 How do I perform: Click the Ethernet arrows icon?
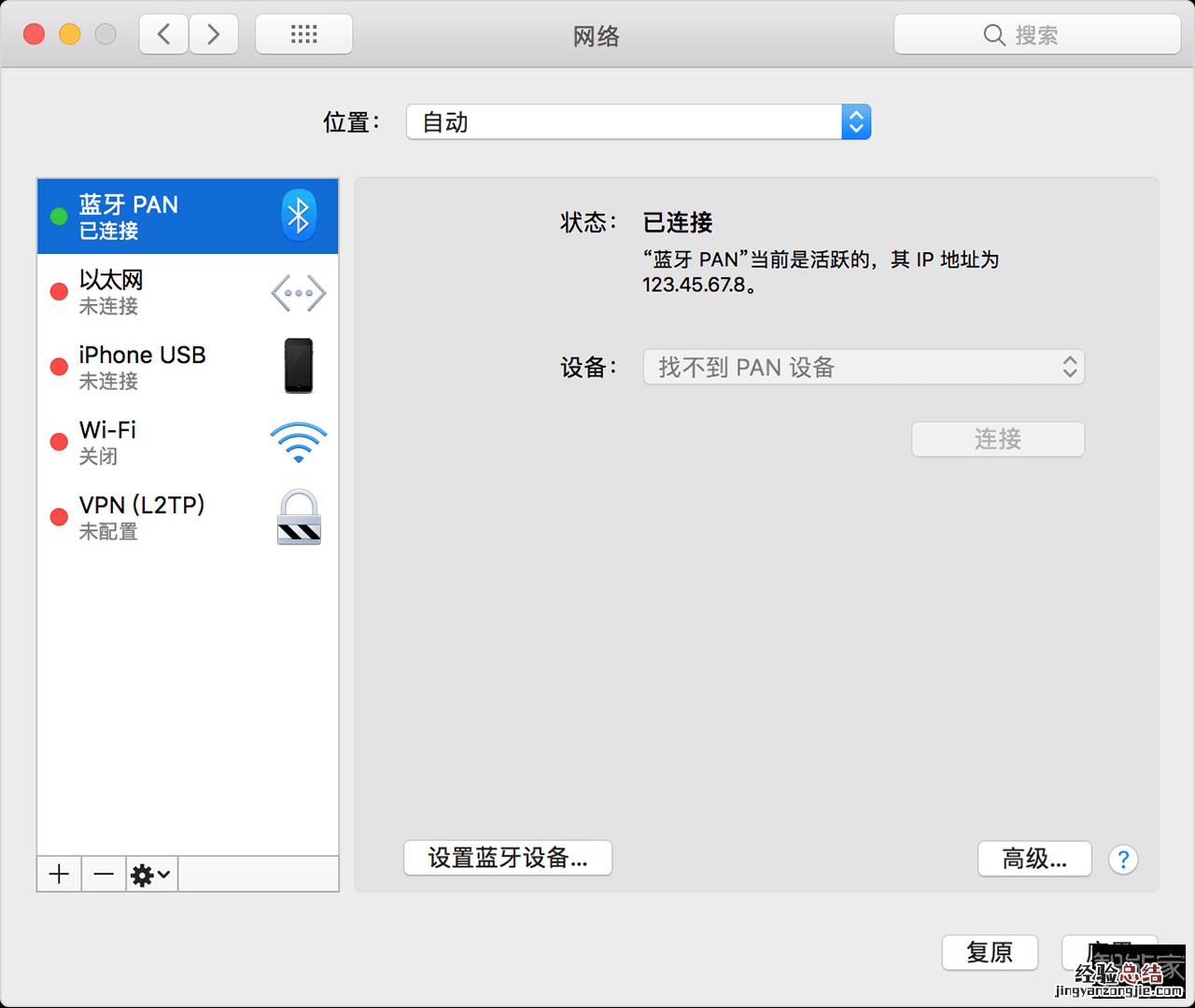click(x=299, y=293)
